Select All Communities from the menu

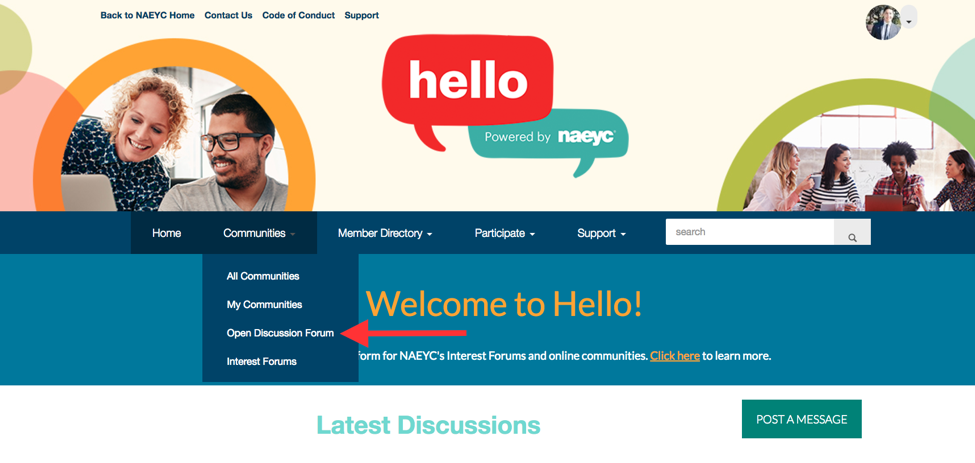point(263,276)
